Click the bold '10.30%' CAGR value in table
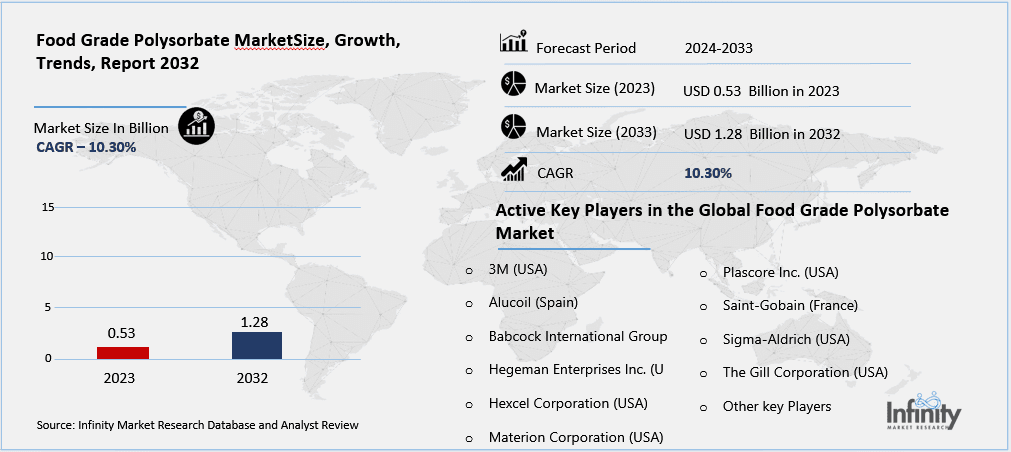Screen dimensions: 1011x452 point(707,173)
